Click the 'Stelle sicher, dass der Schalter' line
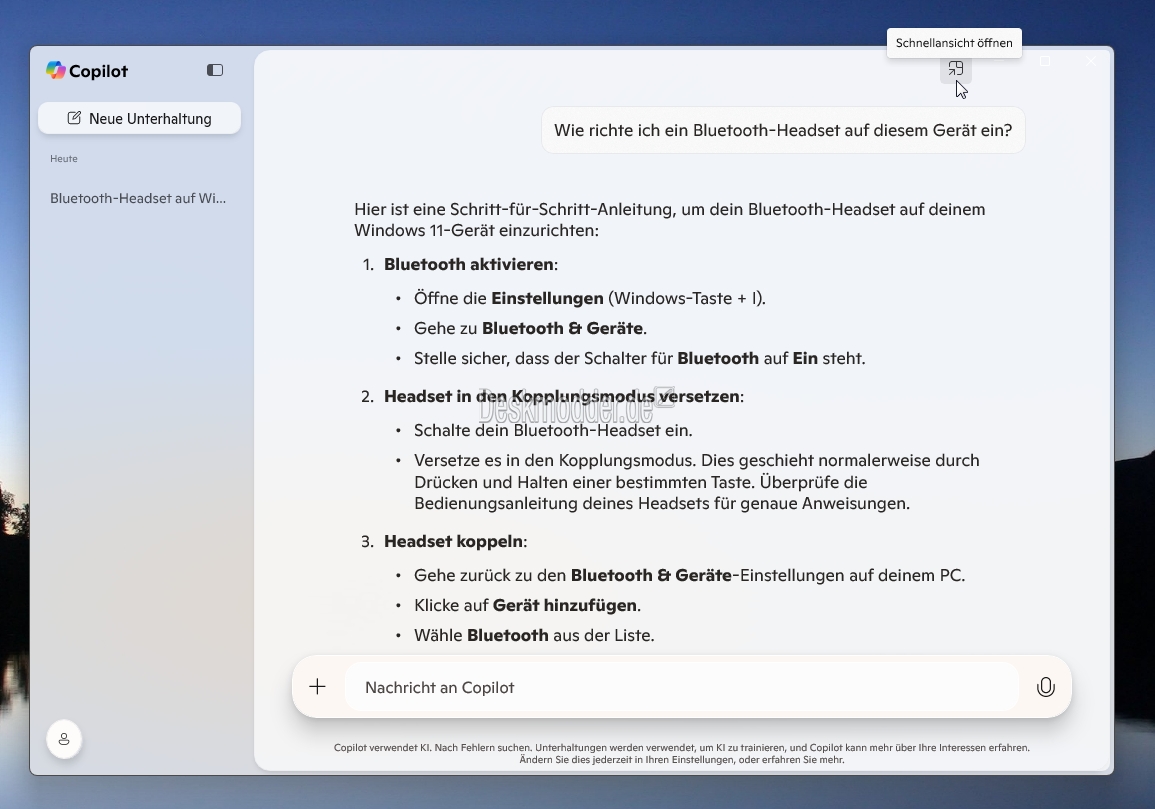Screen dimensions: 1155x809 639,359
